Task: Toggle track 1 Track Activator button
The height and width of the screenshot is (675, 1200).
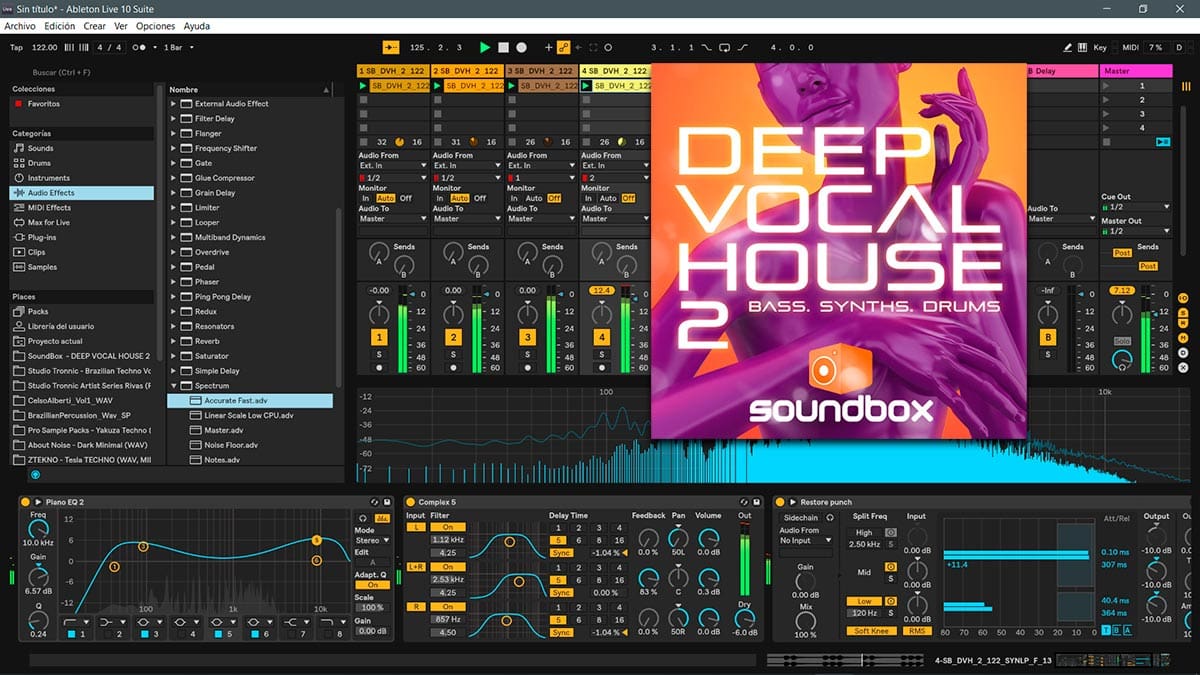Action: (x=378, y=338)
